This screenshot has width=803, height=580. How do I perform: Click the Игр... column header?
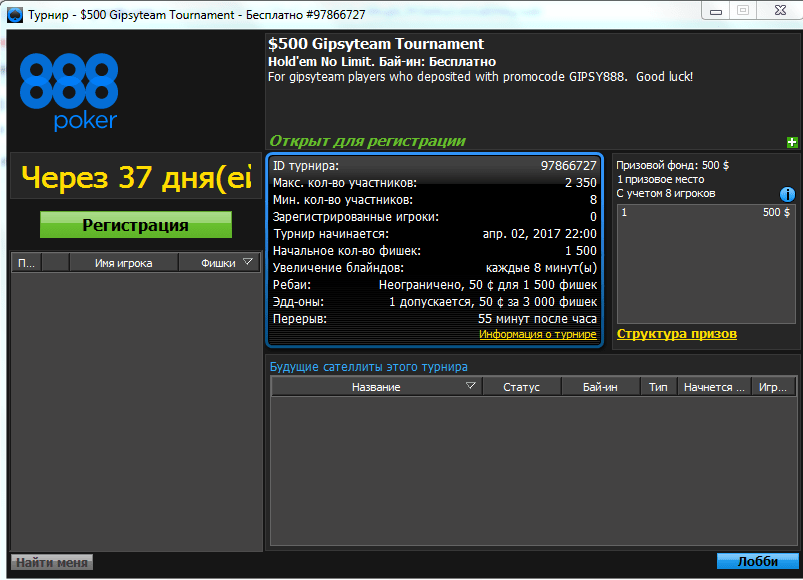coord(773,387)
